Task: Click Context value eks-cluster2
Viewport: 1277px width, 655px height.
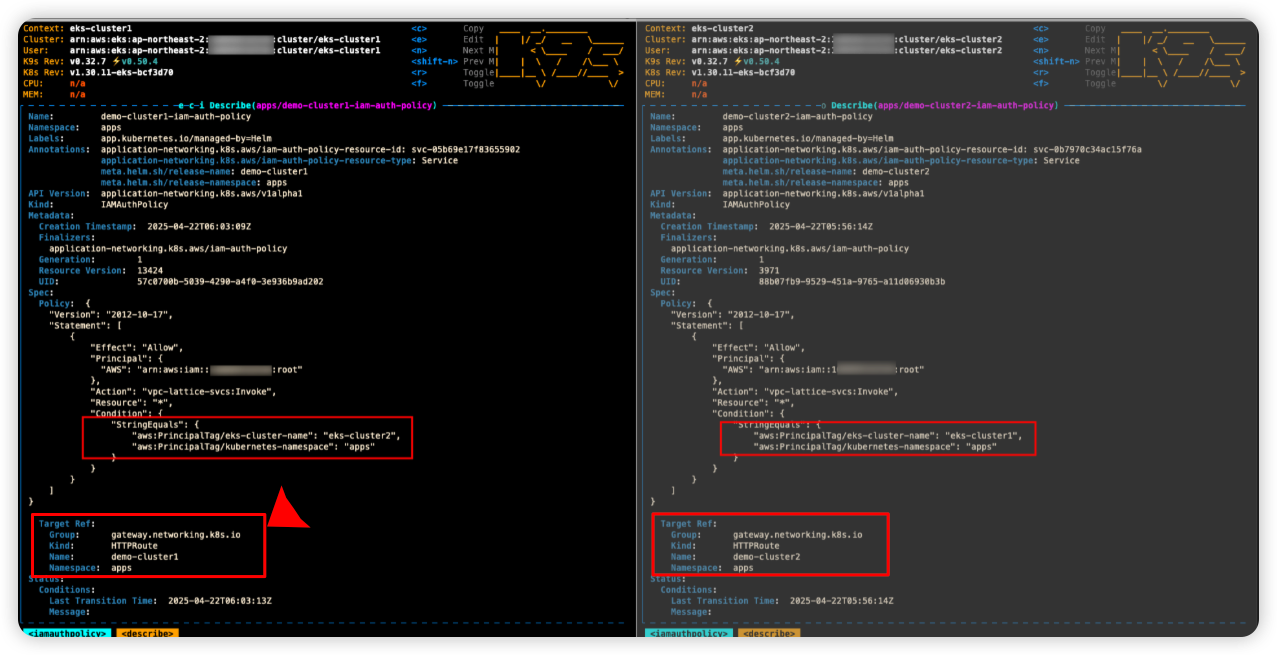Action: click(x=723, y=29)
